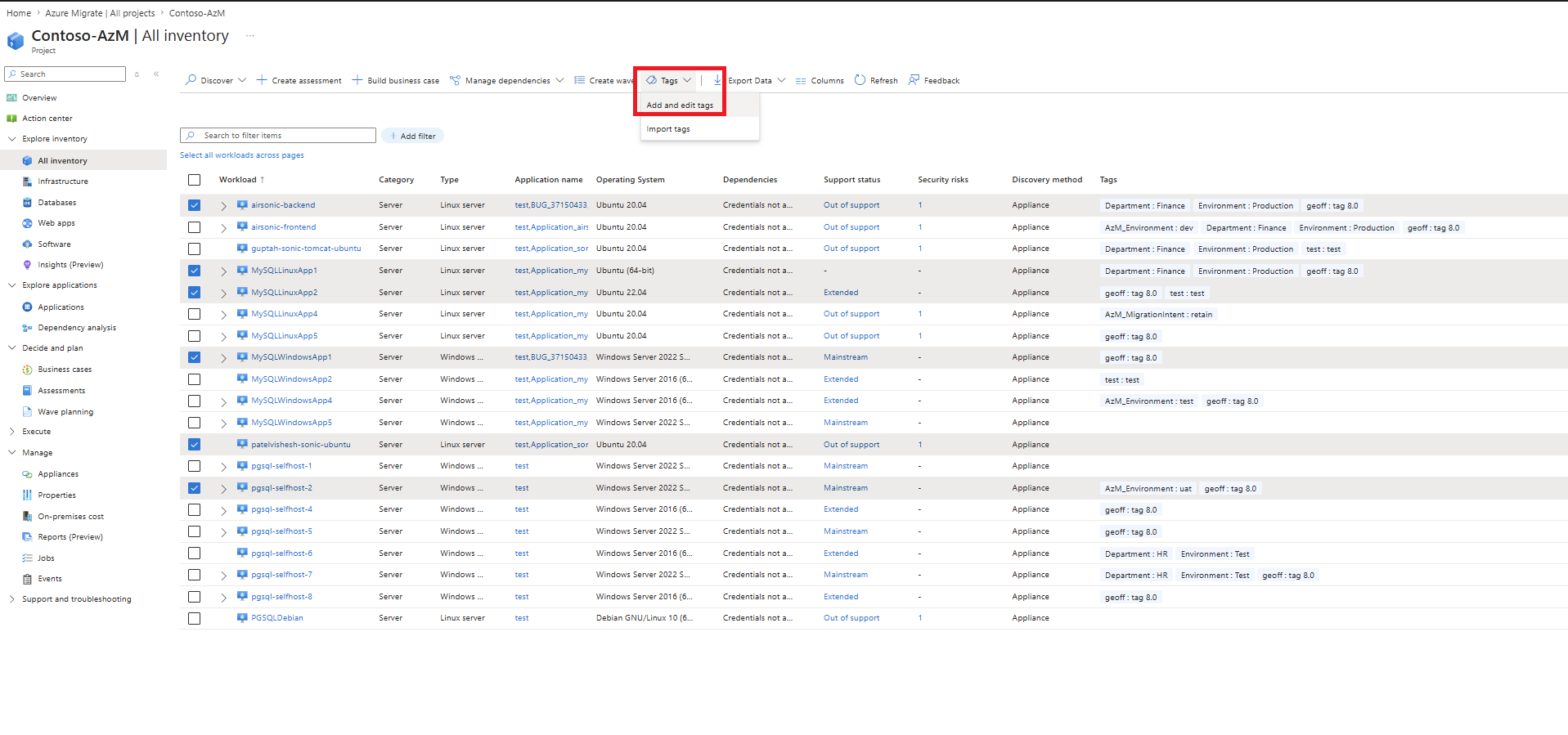Click Build business case button
This screenshot has height=735, width=1568.
pos(395,80)
